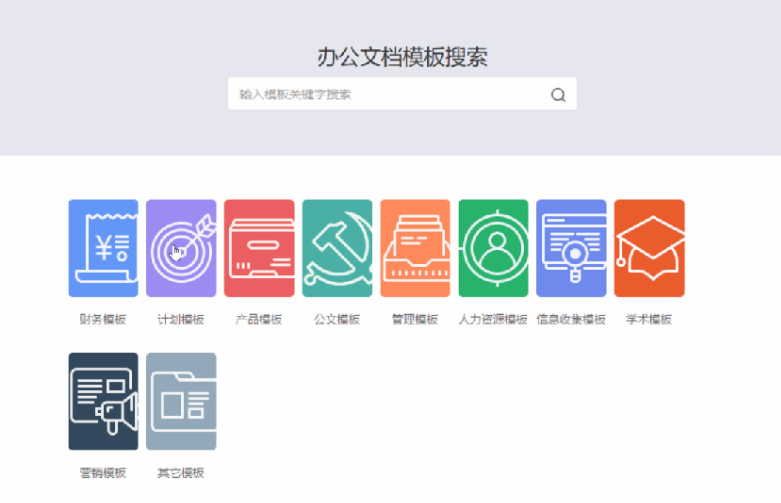Screen dimensions: 781x503
Task: Click the 其它模板 text label
Action: tap(181, 473)
